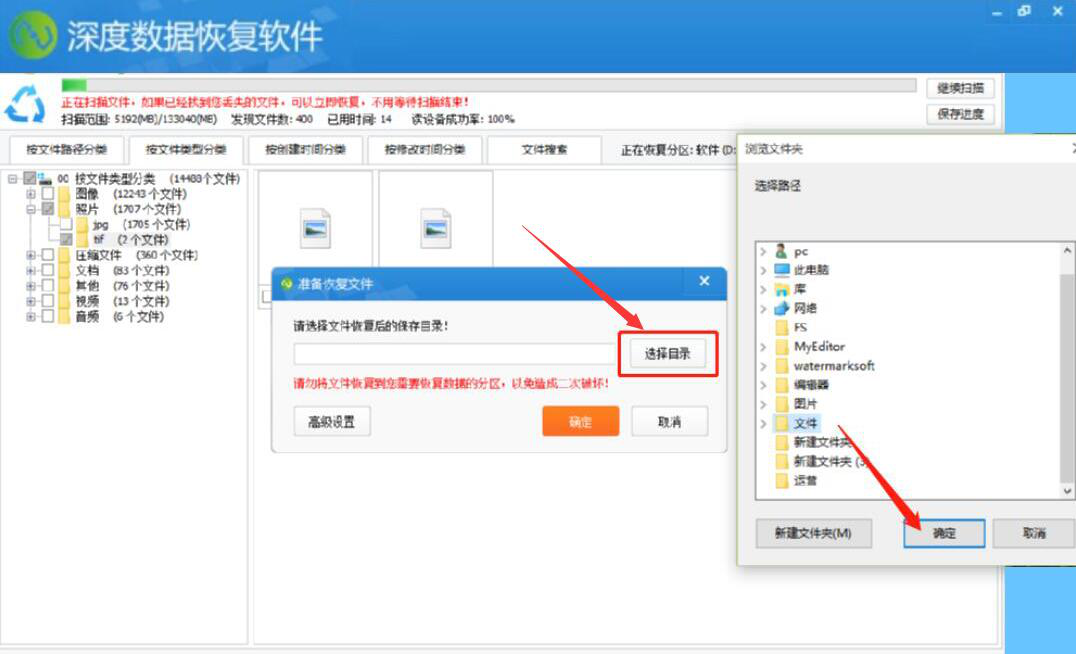
Task: Click the 库 library icon
Action: (x=782, y=289)
